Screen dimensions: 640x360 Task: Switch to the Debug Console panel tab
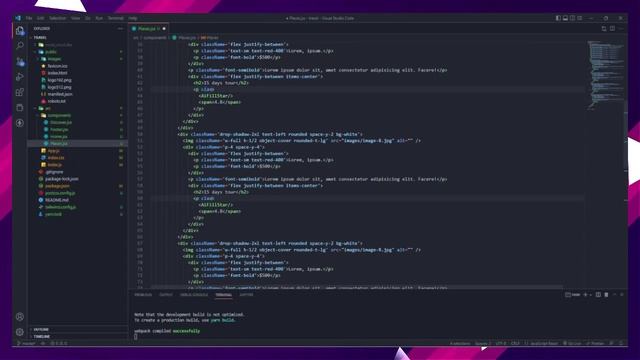point(194,294)
